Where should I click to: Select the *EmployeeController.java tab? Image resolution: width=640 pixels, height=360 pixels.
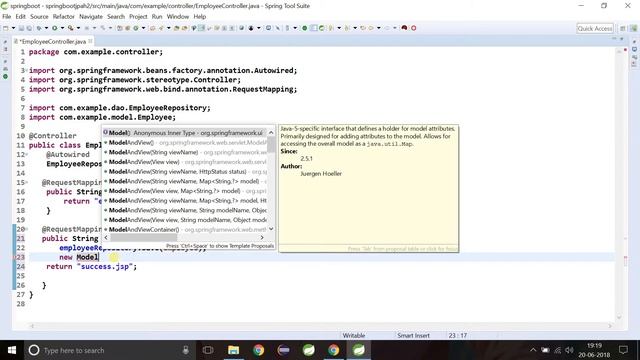click(x=53, y=41)
